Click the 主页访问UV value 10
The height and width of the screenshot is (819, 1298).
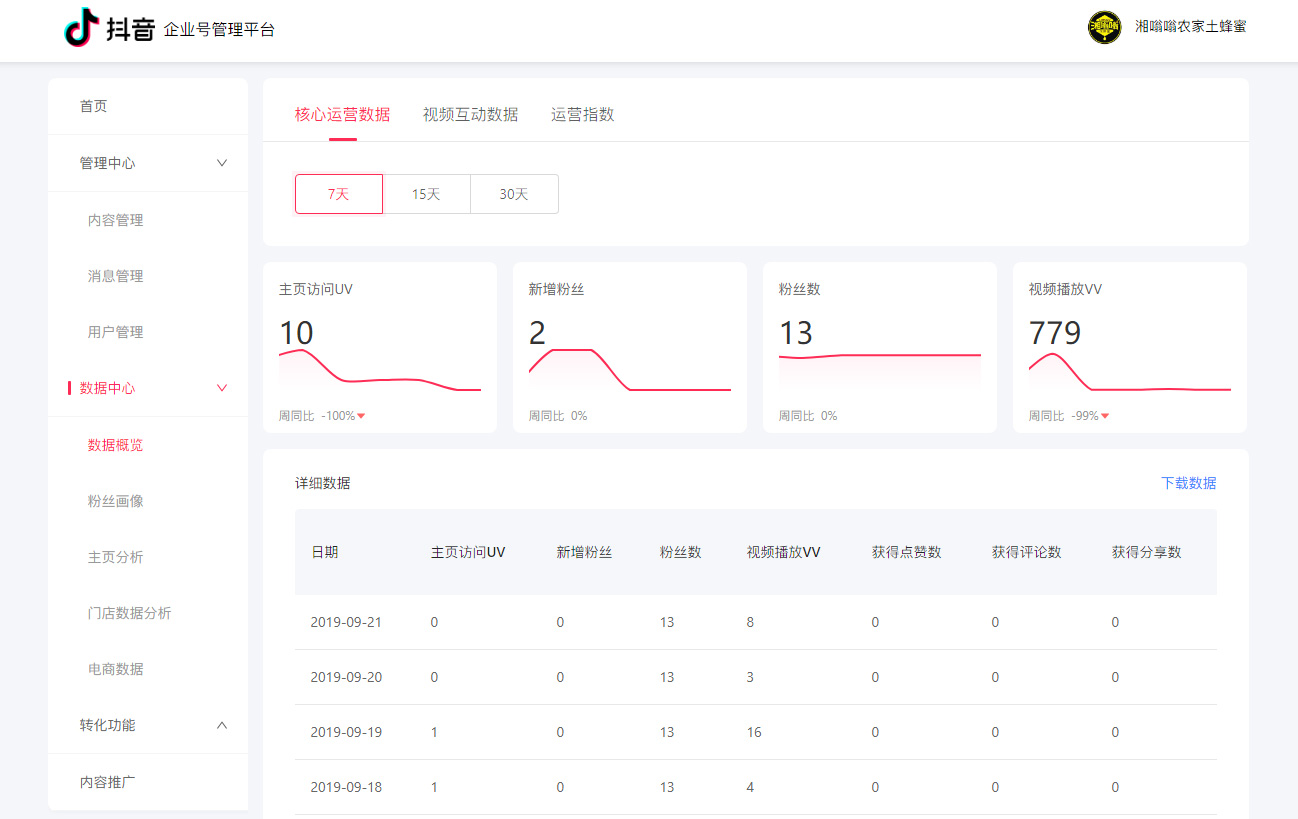[x=296, y=333]
